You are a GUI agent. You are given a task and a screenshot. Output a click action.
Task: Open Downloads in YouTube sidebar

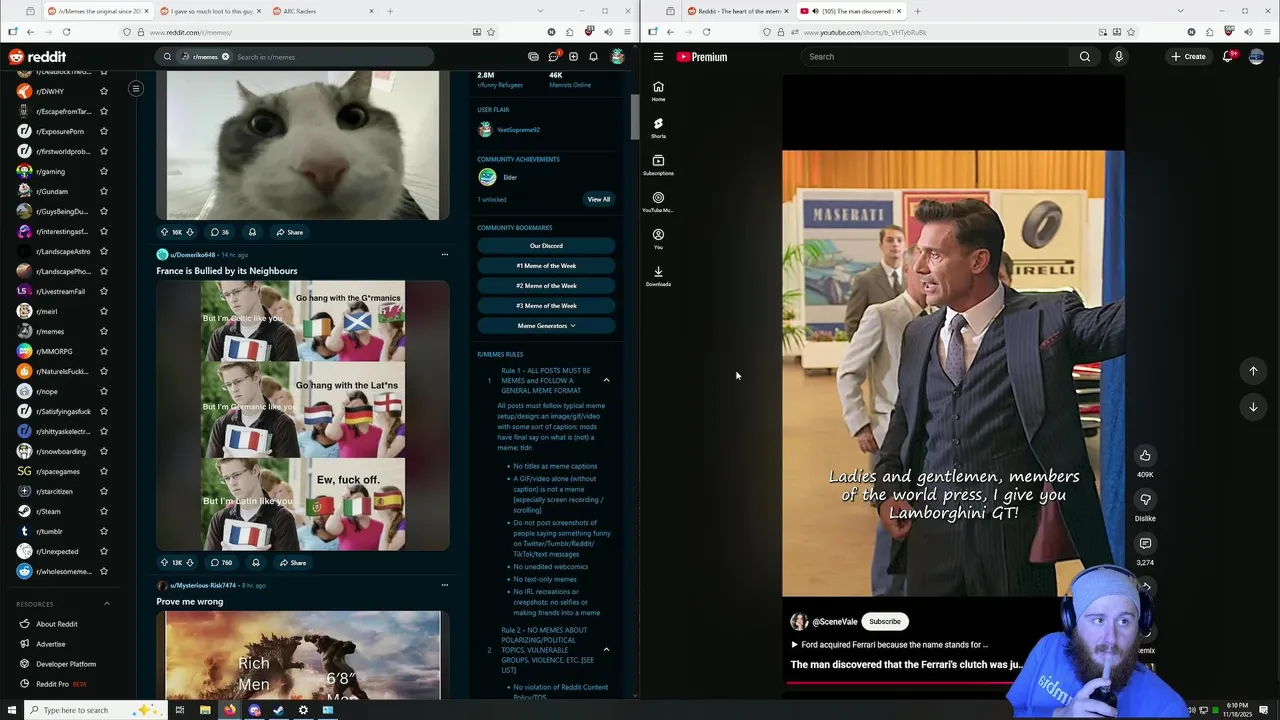click(658, 276)
